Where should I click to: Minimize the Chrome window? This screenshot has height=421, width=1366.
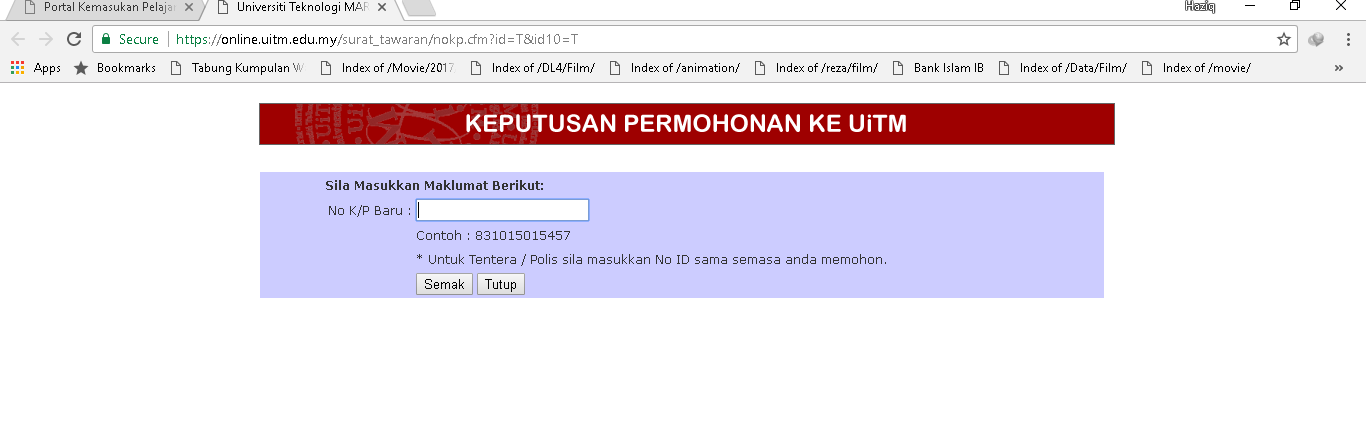coord(1250,6)
